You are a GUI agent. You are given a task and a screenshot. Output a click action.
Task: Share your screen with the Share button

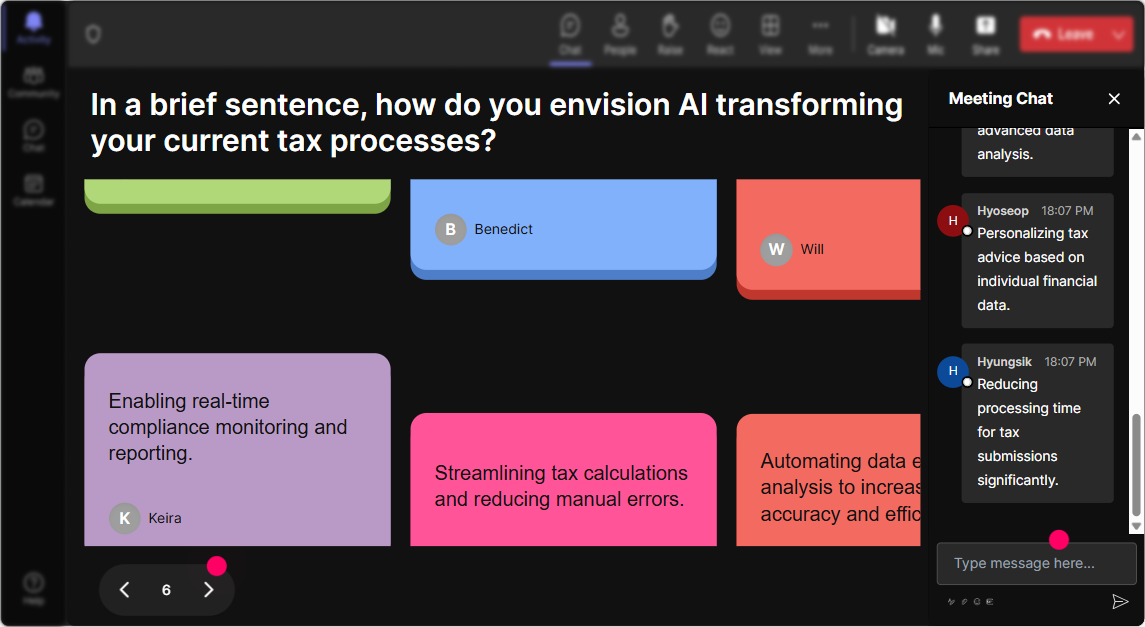[985, 34]
